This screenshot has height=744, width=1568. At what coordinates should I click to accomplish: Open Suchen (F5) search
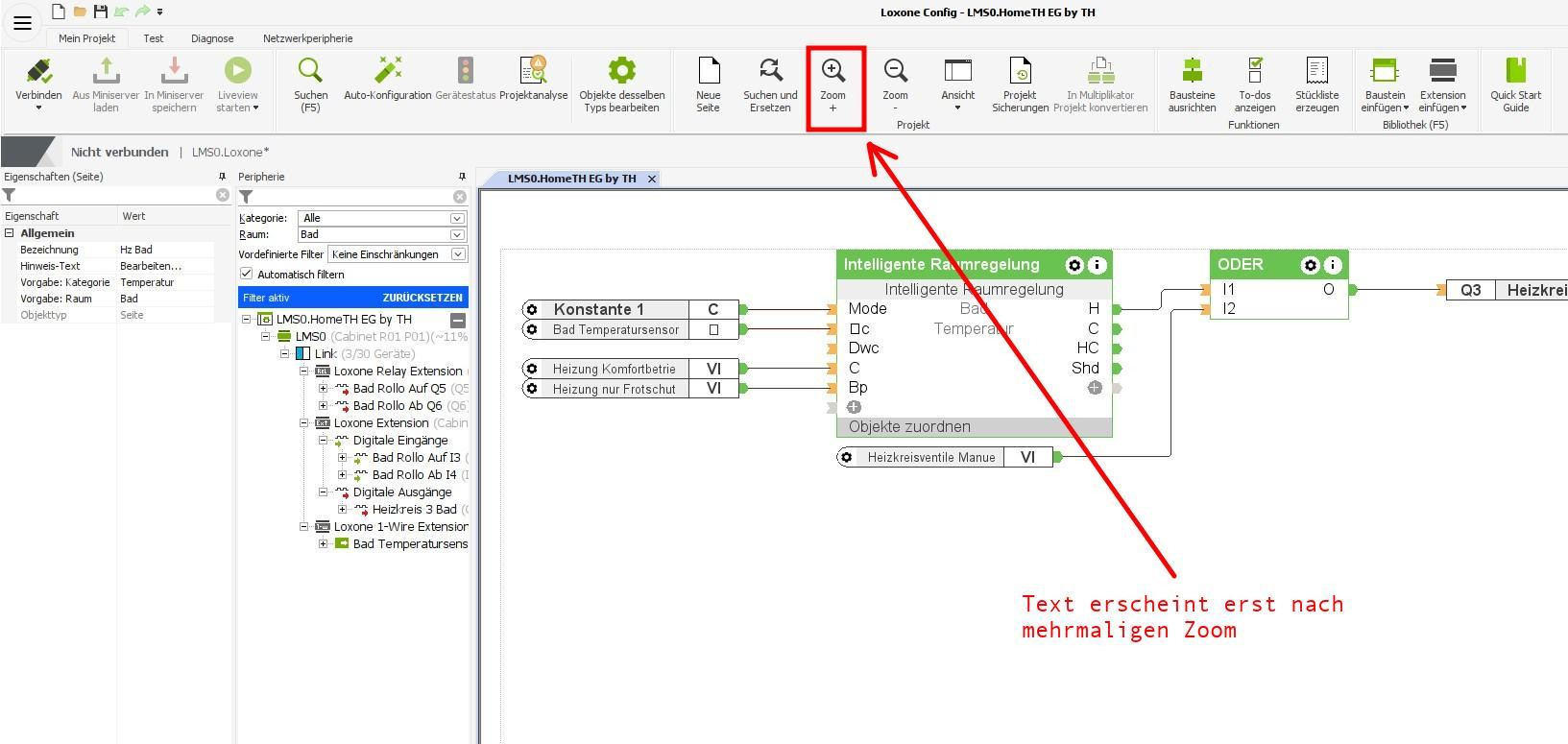(310, 84)
